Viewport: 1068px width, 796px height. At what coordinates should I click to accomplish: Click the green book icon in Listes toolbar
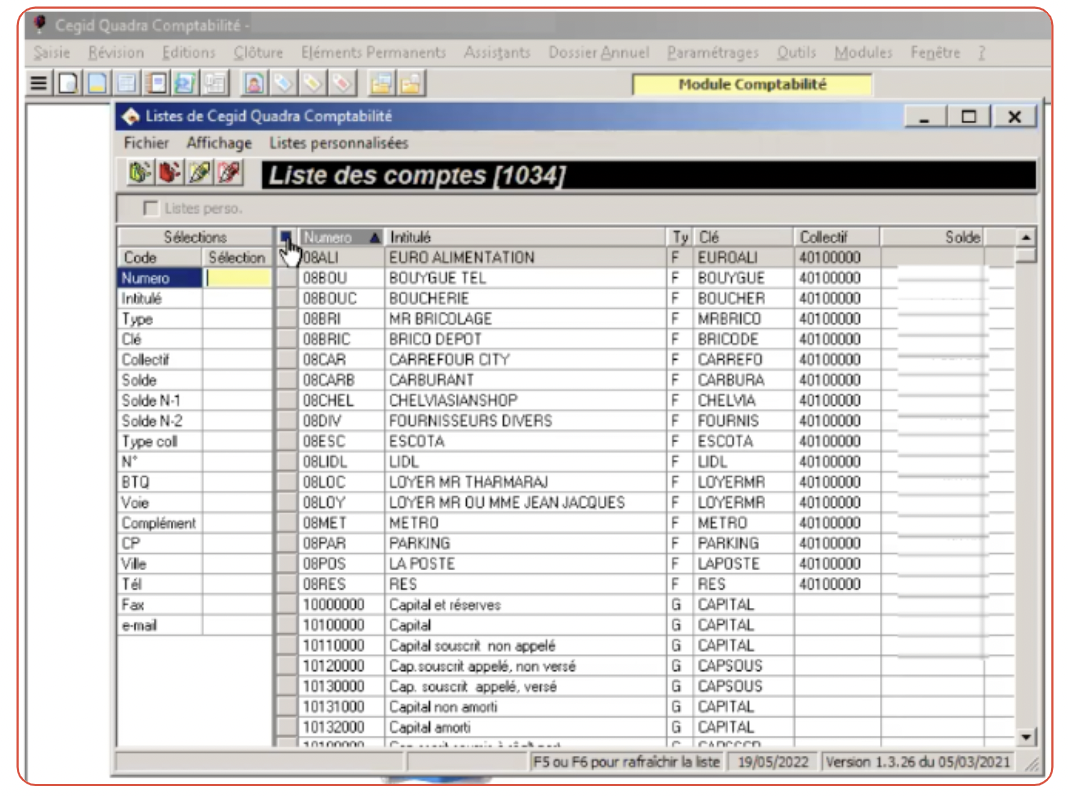(x=140, y=173)
